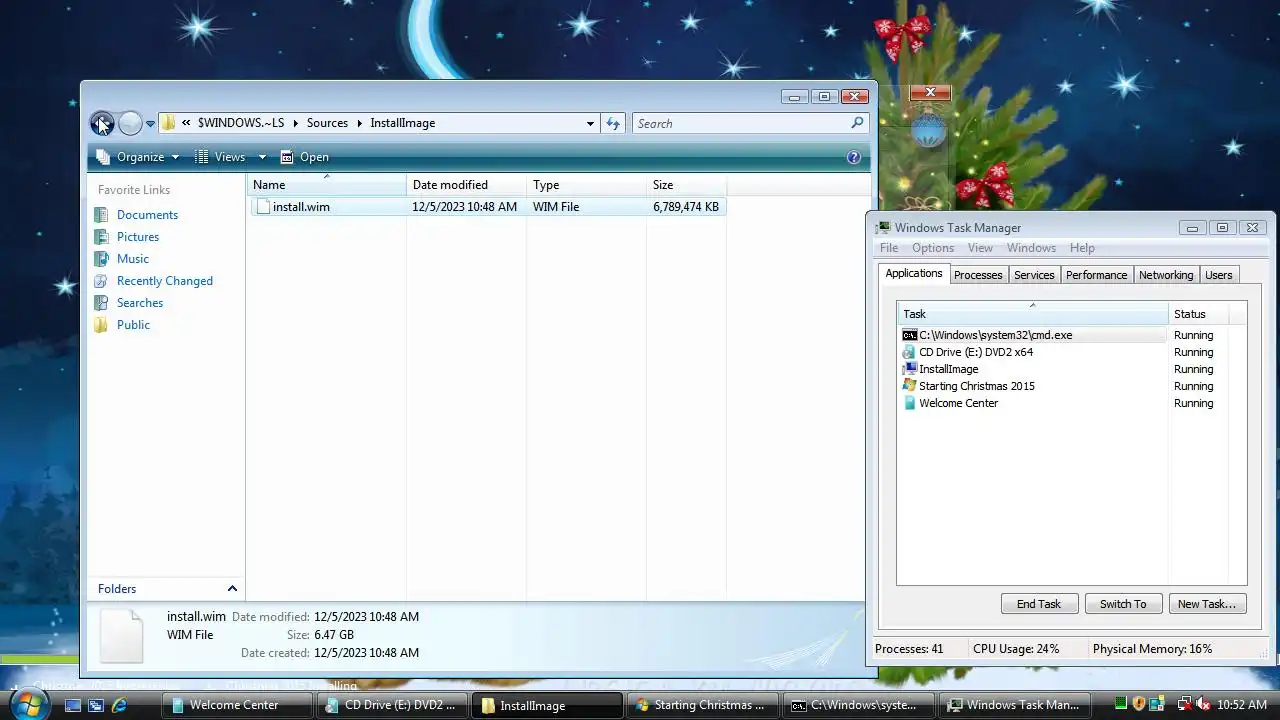Switch to the Processes tab
The width and height of the screenshot is (1280, 720).
pyautogui.click(x=977, y=275)
